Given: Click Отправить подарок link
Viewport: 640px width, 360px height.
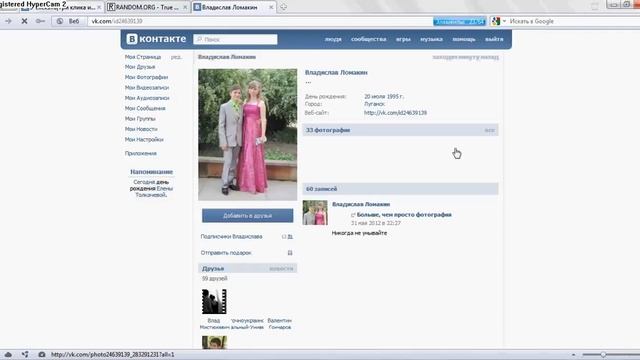Looking at the screenshot, I should (x=226, y=253).
